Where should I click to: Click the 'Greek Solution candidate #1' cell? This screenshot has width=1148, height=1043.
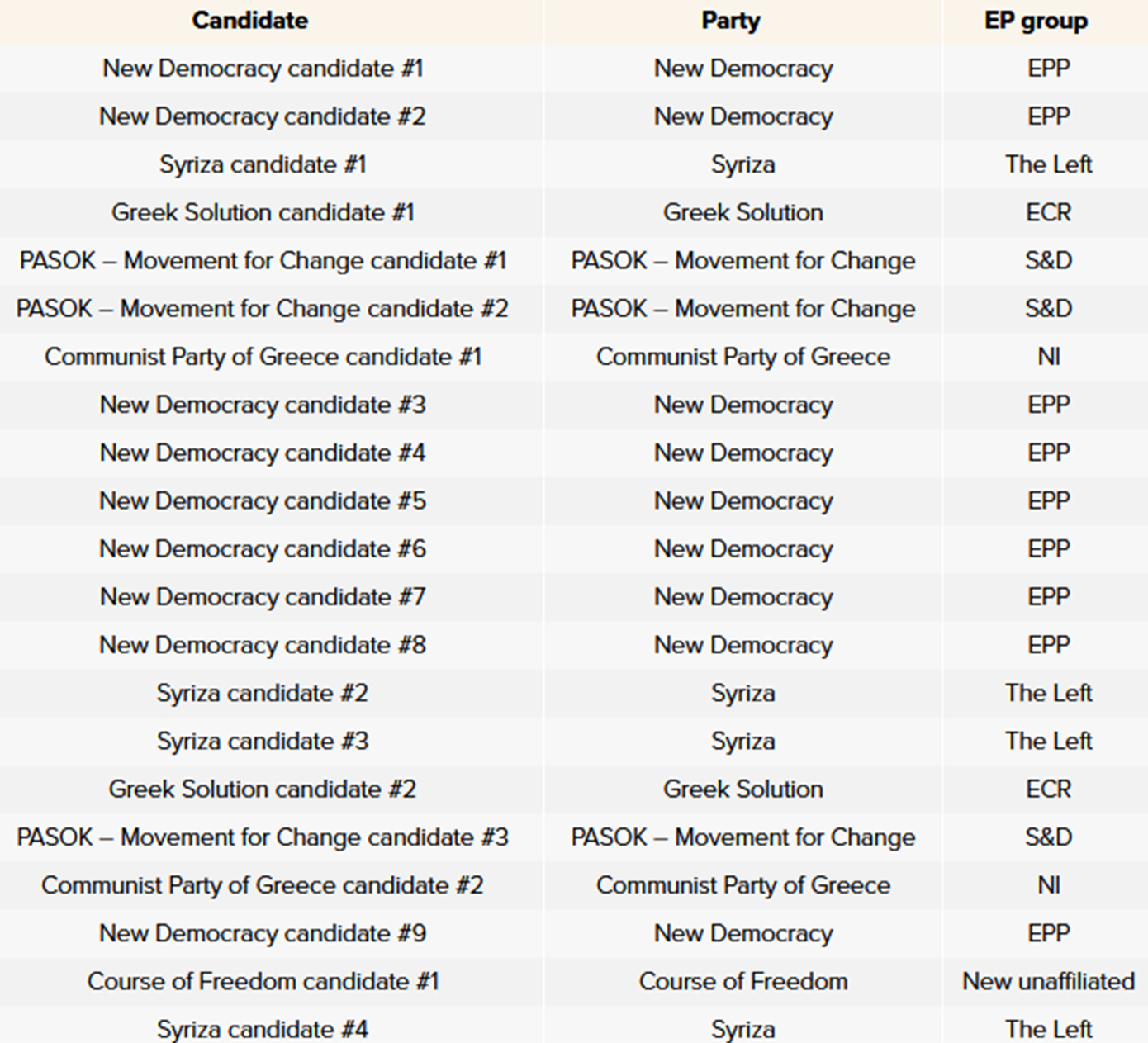[x=263, y=212]
